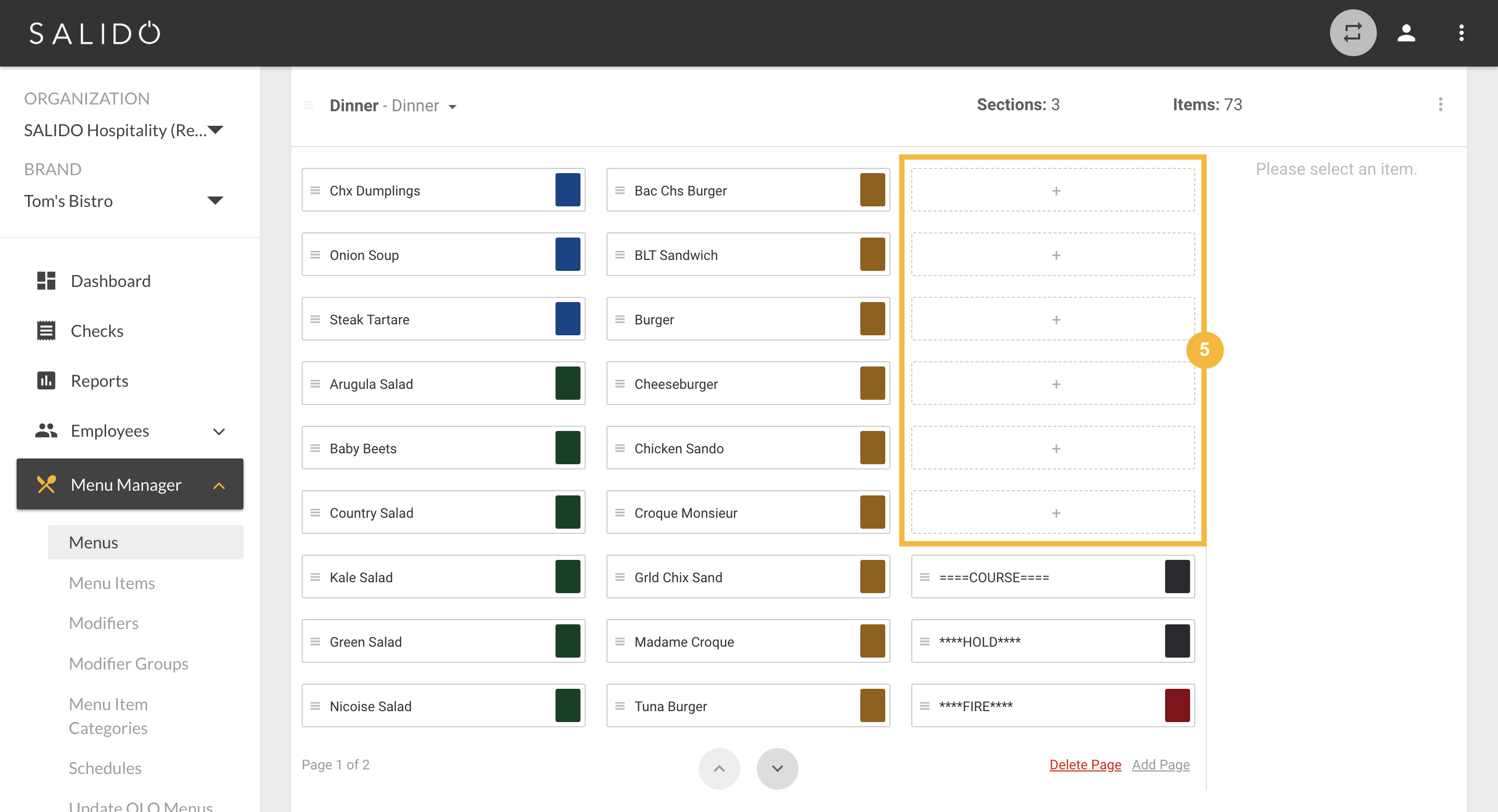Collapse the Menu Manager section
Image resolution: width=1498 pixels, height=812 pixels.
(218, 486)
